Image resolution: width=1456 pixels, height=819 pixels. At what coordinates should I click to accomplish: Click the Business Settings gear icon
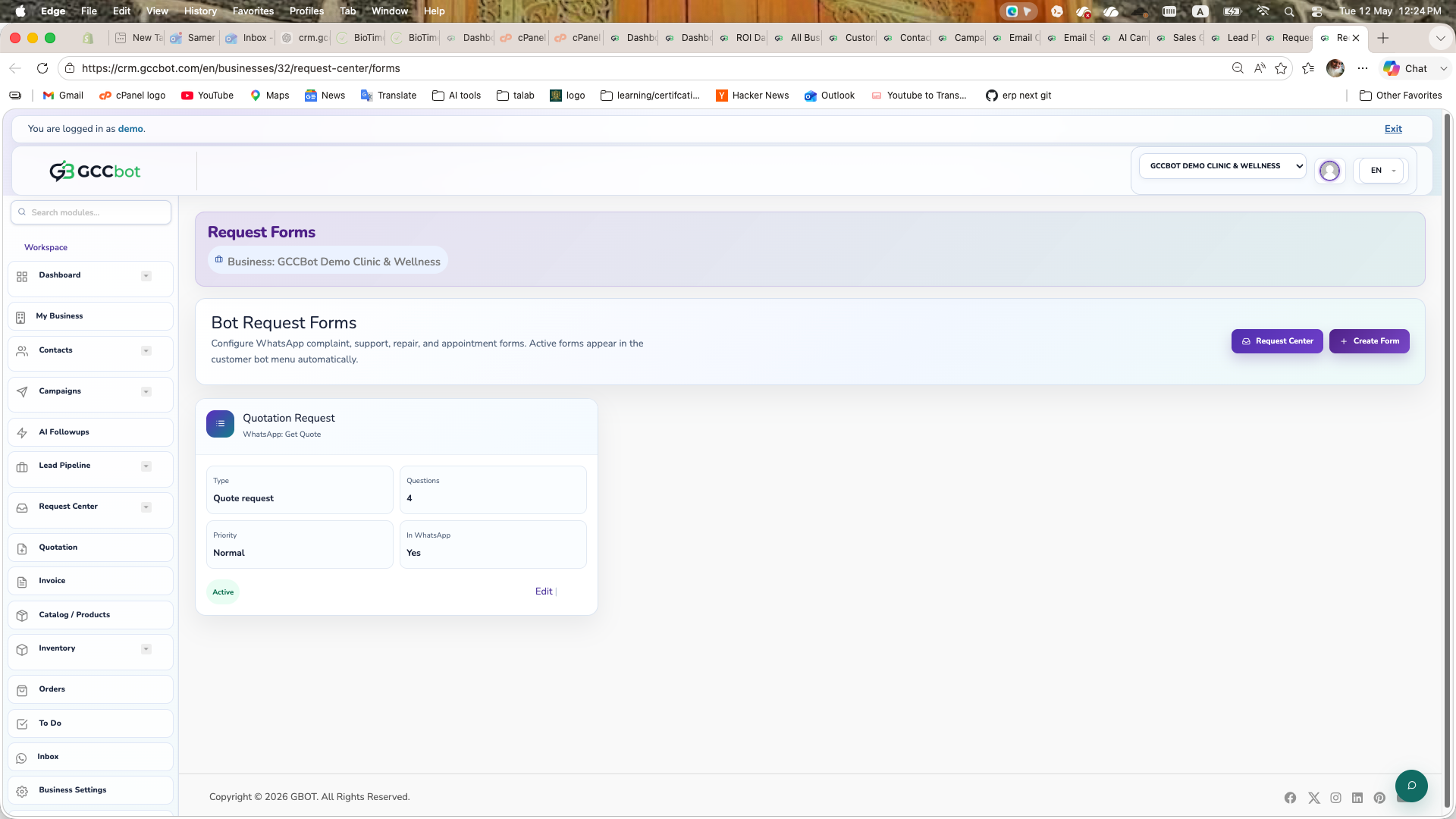tap(22, 791)
